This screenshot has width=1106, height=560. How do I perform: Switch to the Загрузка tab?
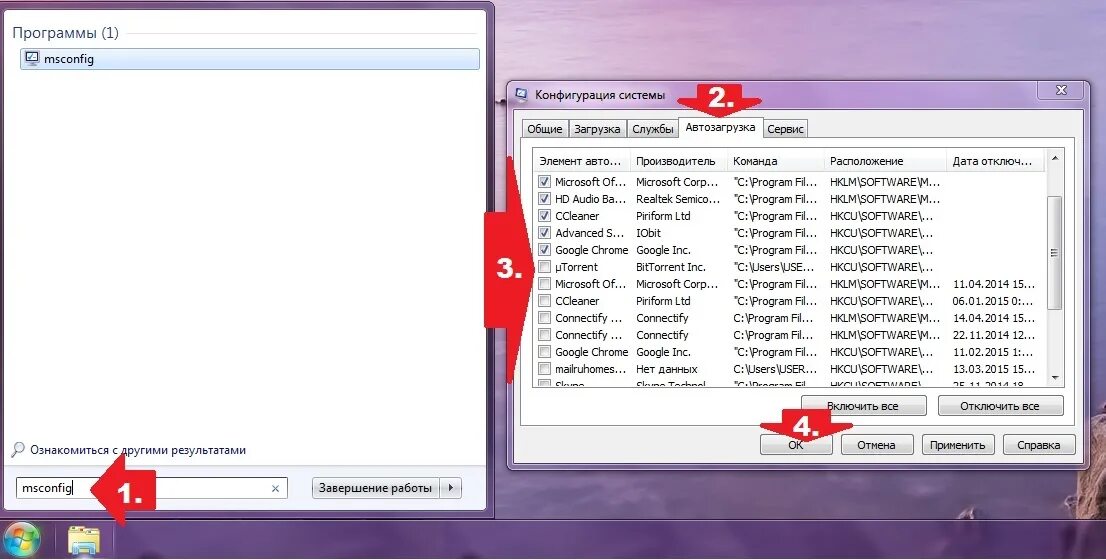[597, 129]
